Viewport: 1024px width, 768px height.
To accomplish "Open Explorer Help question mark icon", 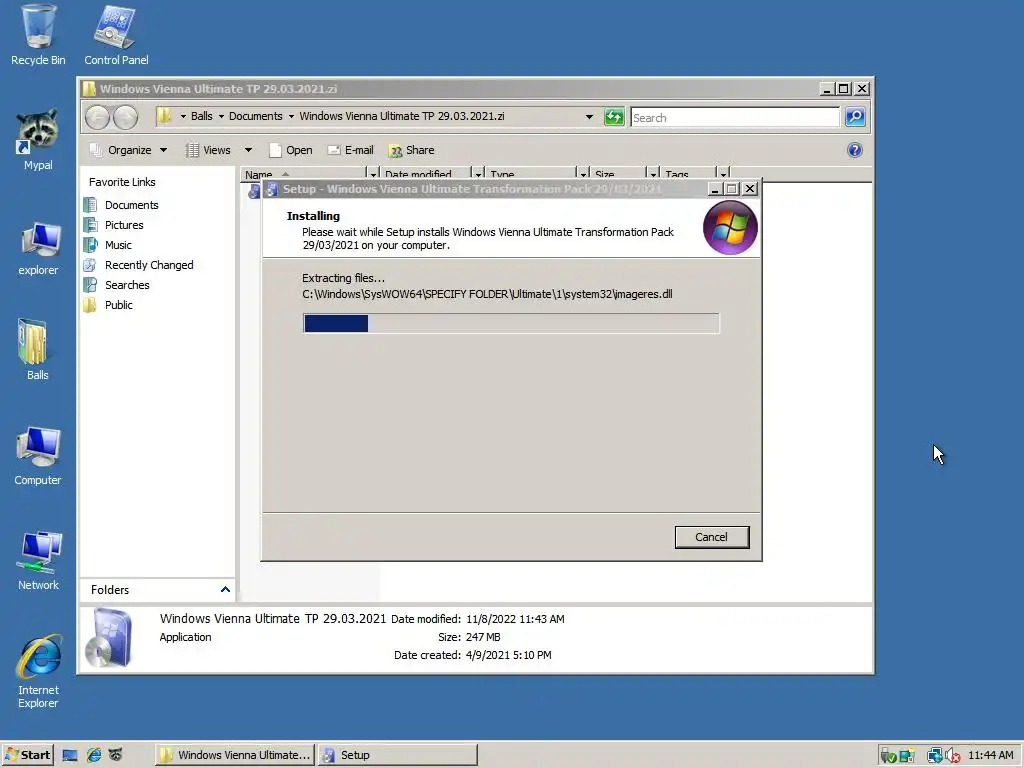I will (855, 150).
